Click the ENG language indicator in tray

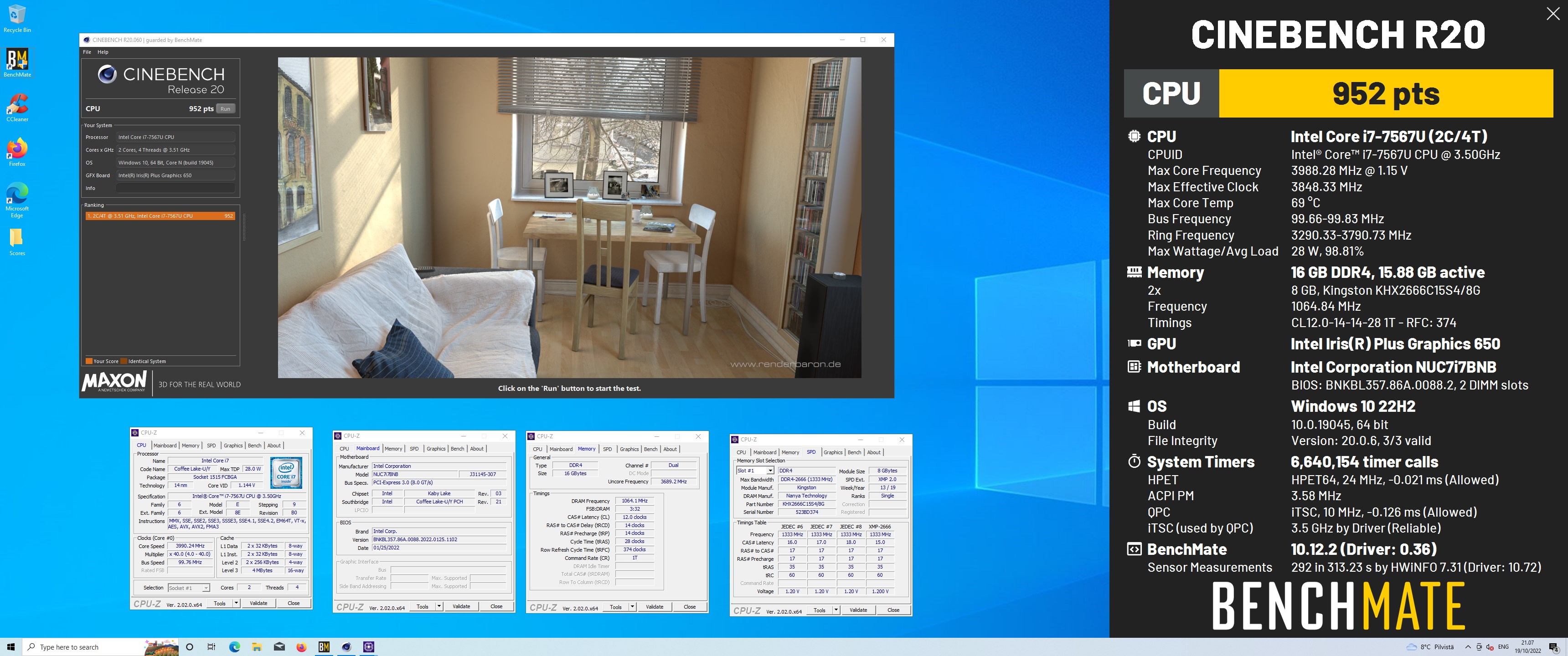(1503, 647)
